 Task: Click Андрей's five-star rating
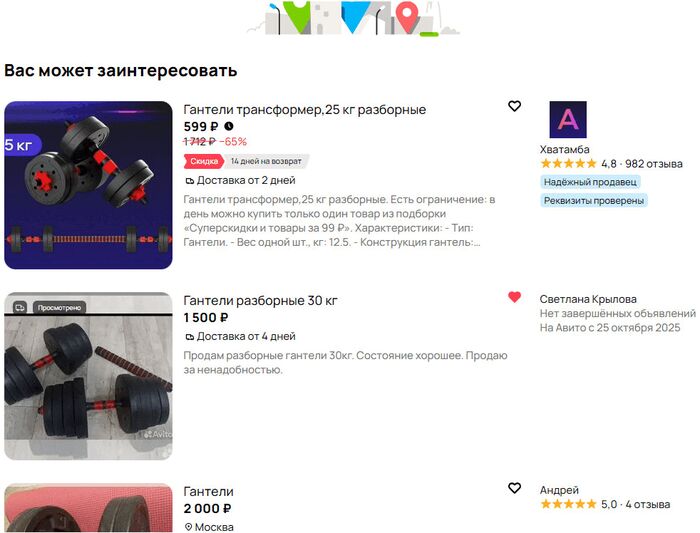coord(568,504)
